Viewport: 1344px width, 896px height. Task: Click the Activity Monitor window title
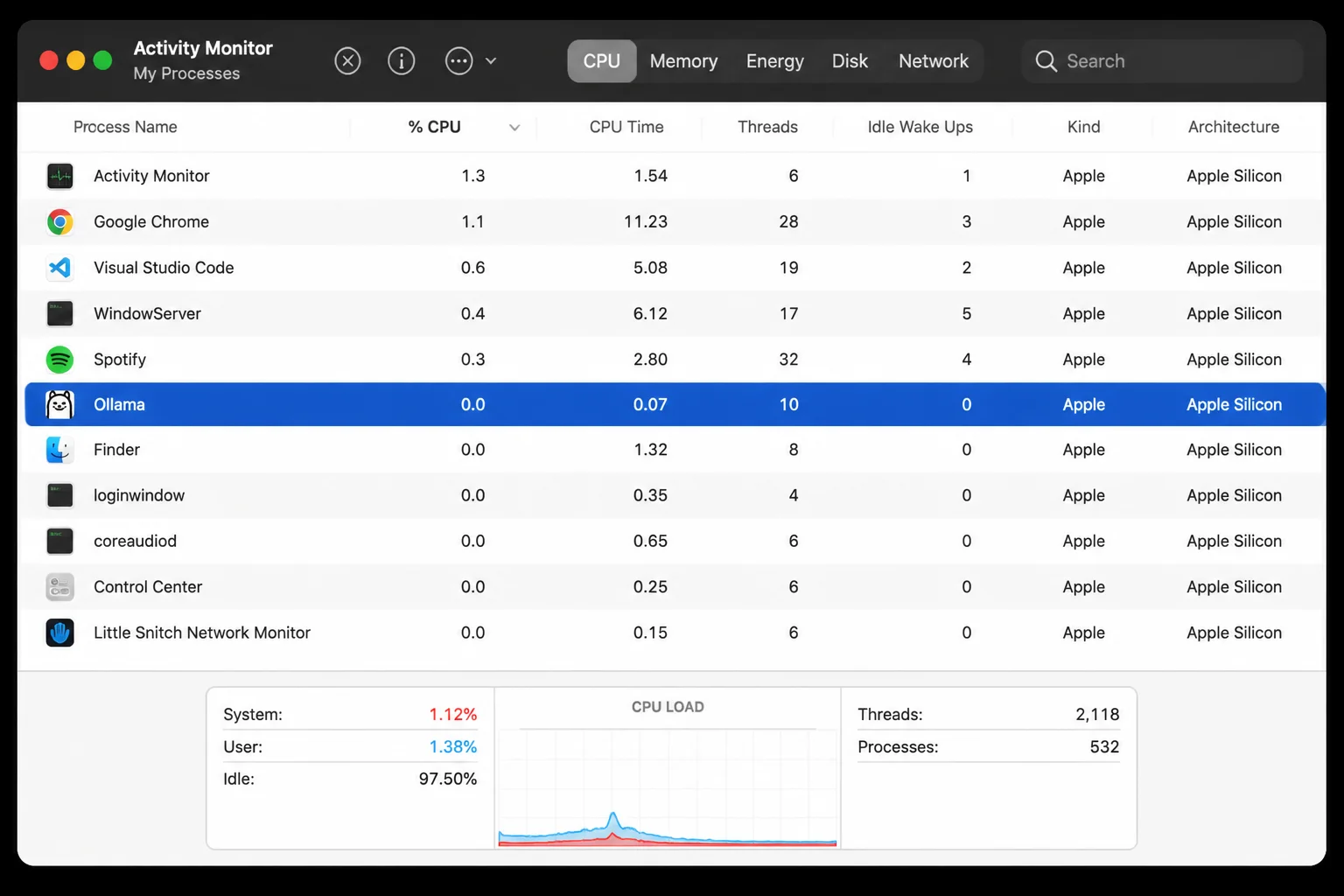203,48
